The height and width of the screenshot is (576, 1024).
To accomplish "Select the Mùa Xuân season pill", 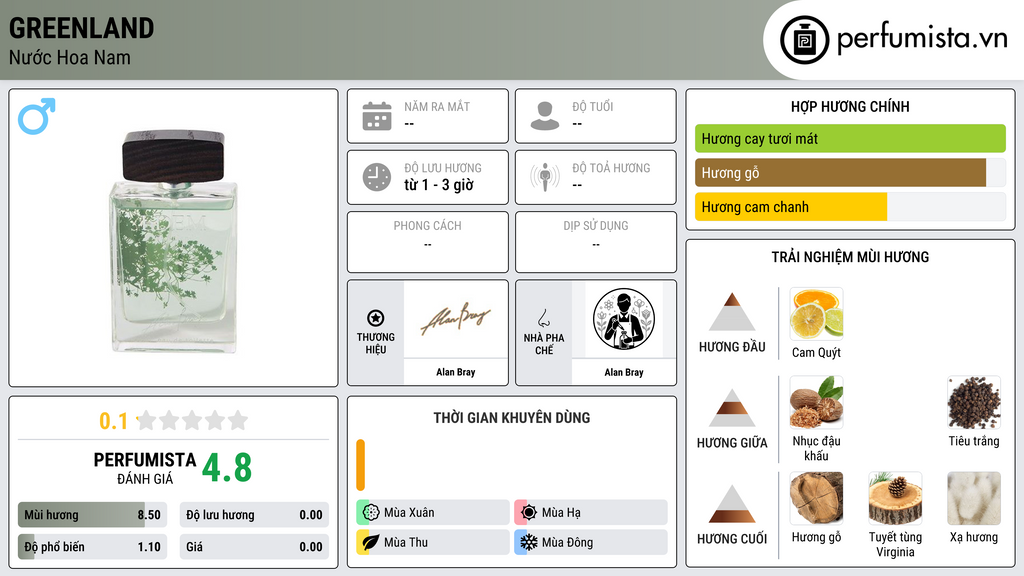I will 433,512.
